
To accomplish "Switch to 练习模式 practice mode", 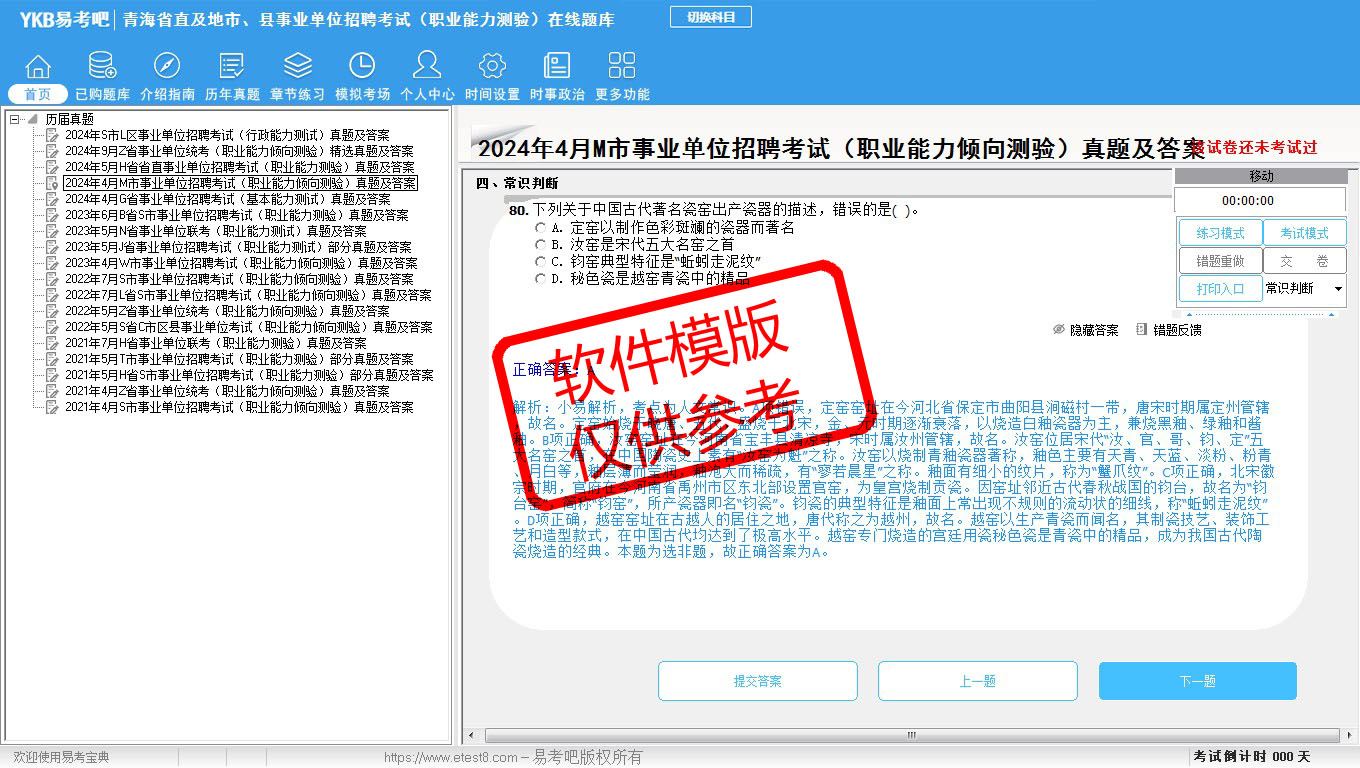I will pyautogui.click(x=1219, y=233).
